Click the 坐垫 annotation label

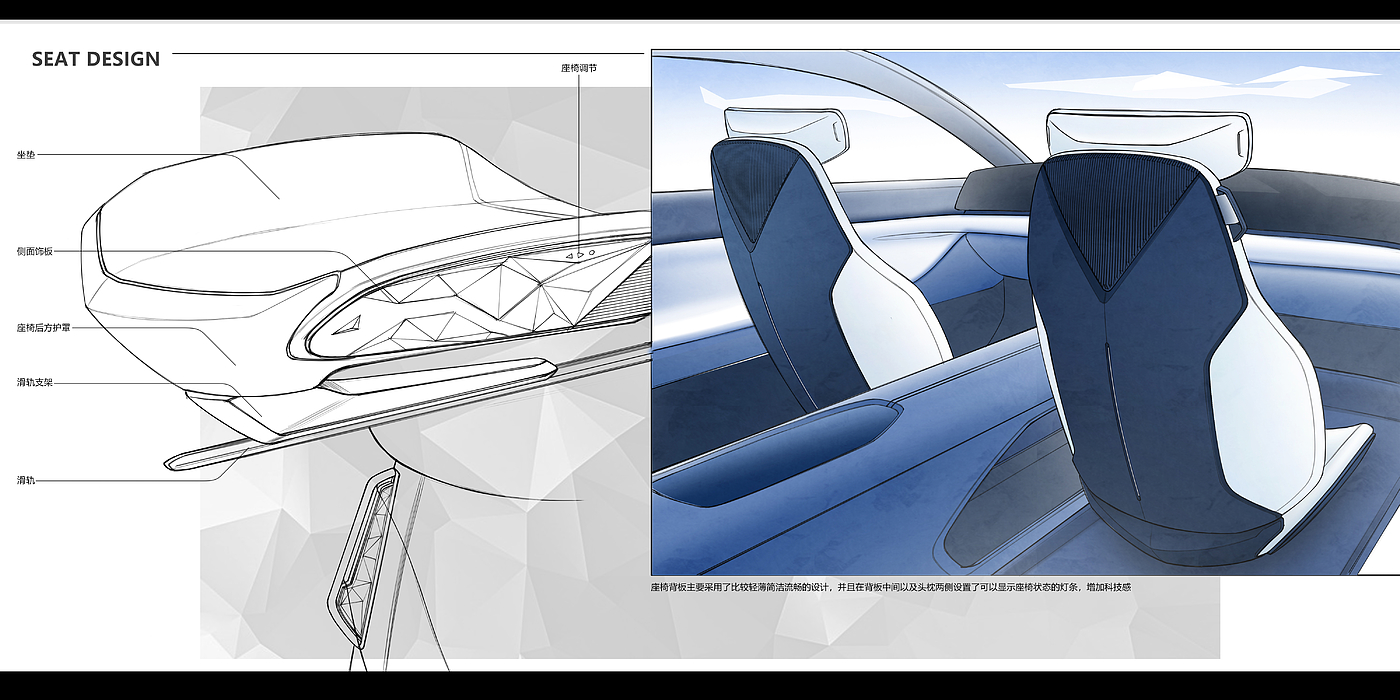point(26,155)
